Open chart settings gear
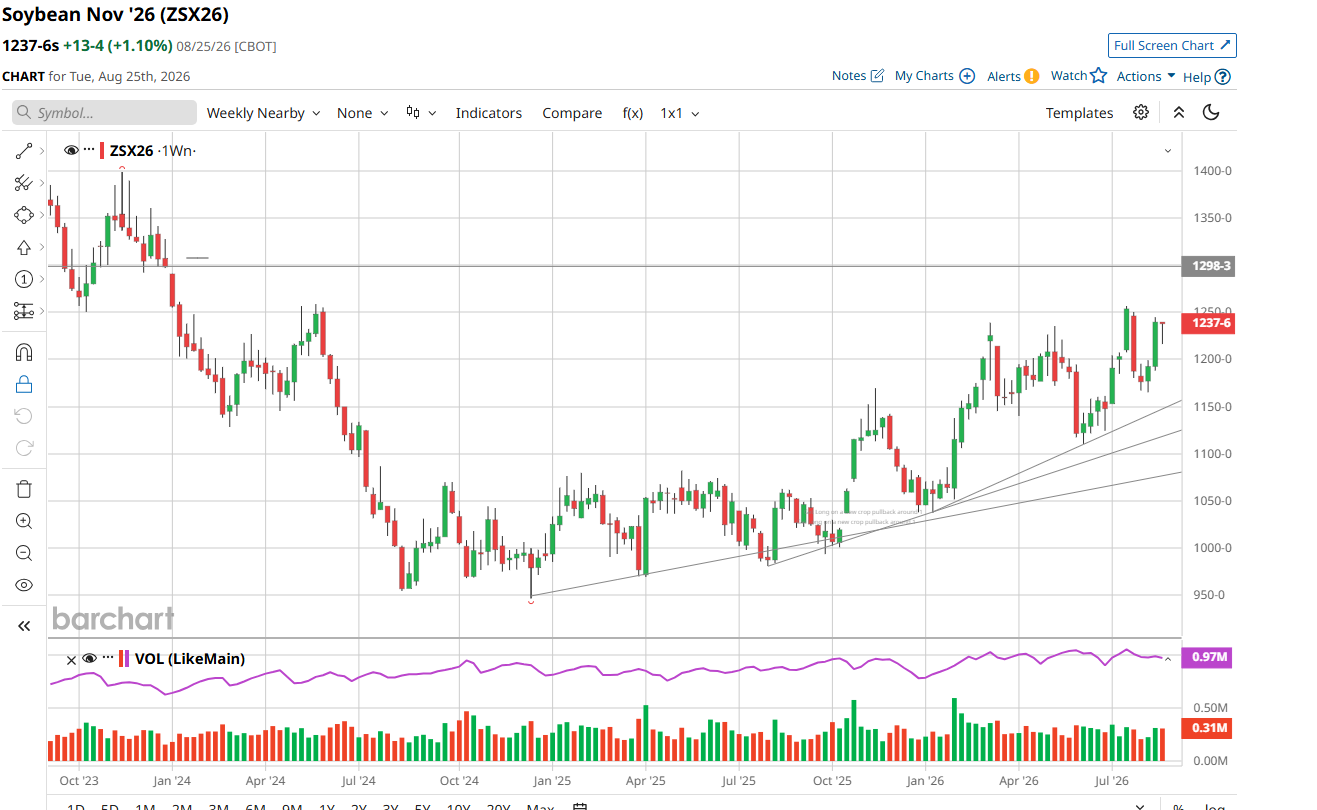 pos(1141,112)
